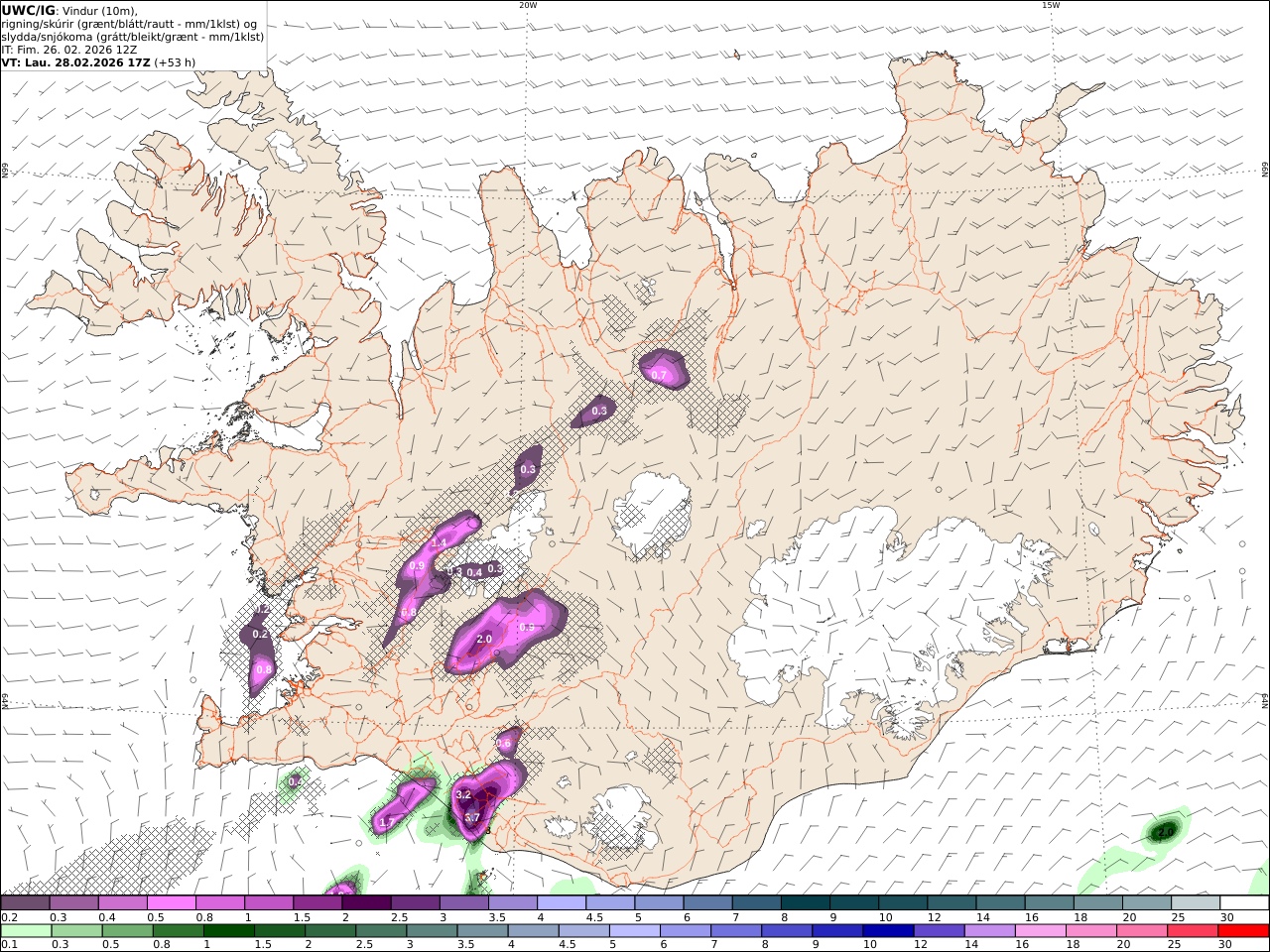1270x952 pixels.
Task: Click the rain legend swatch between 7 and 8
Action: pos(735,931)
